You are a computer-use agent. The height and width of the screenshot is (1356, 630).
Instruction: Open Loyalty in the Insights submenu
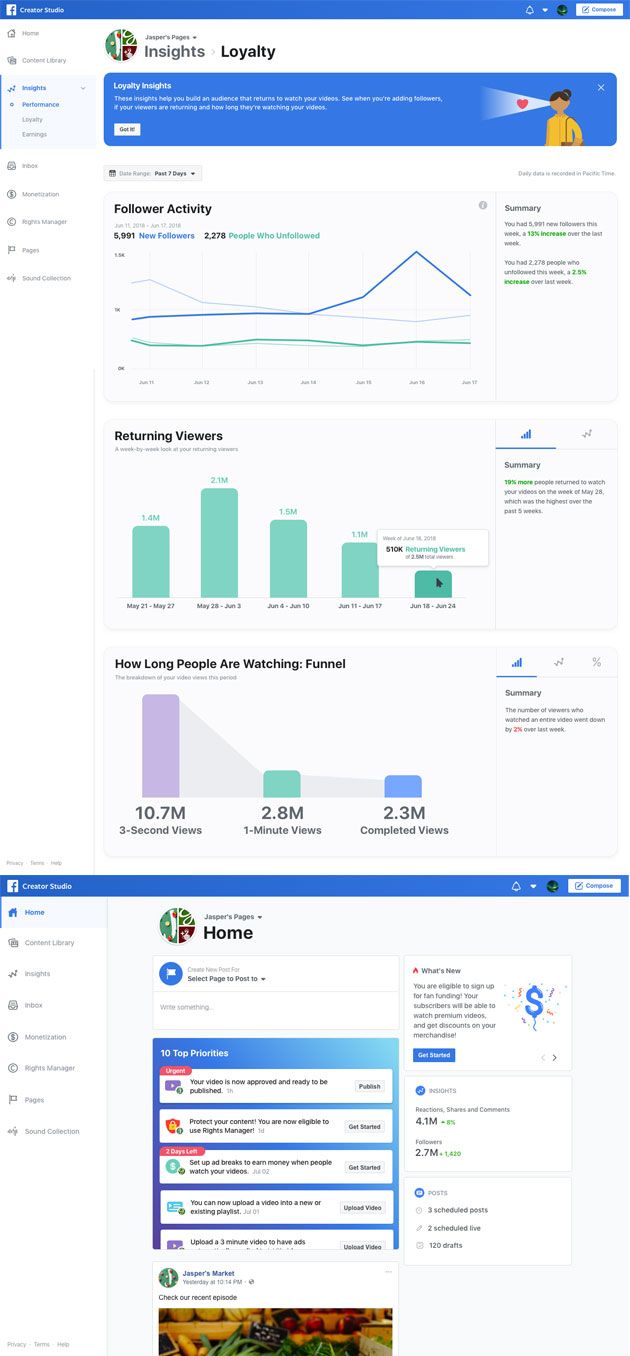click(33, 119)
